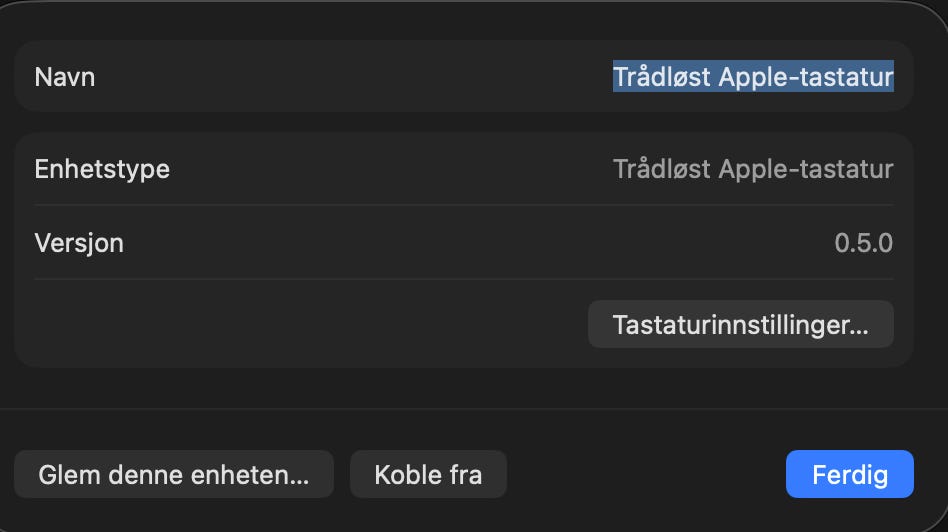Click the highlighted Navn text field

[752, 77]
